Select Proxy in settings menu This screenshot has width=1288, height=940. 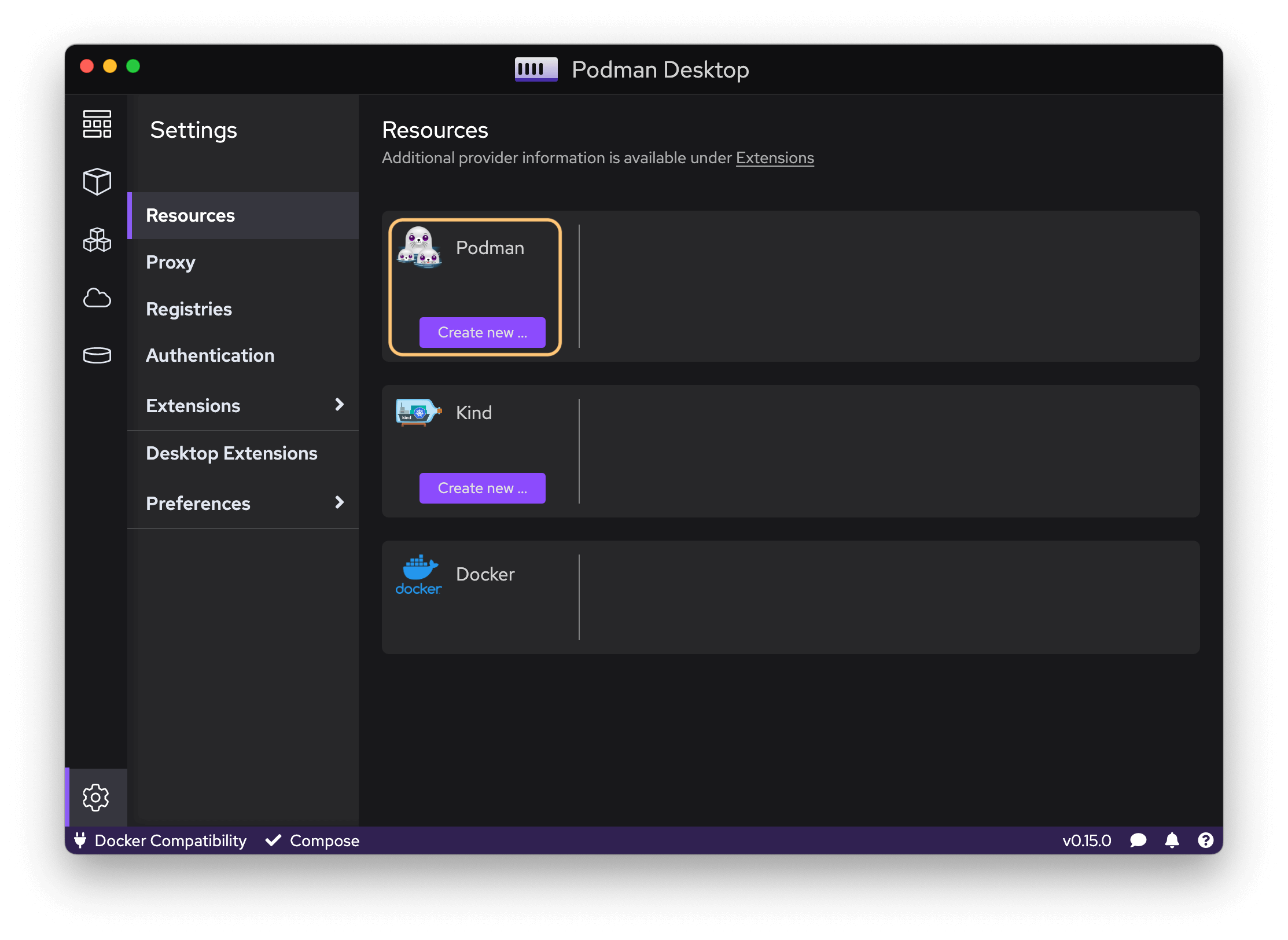click(x=243, y=262)
